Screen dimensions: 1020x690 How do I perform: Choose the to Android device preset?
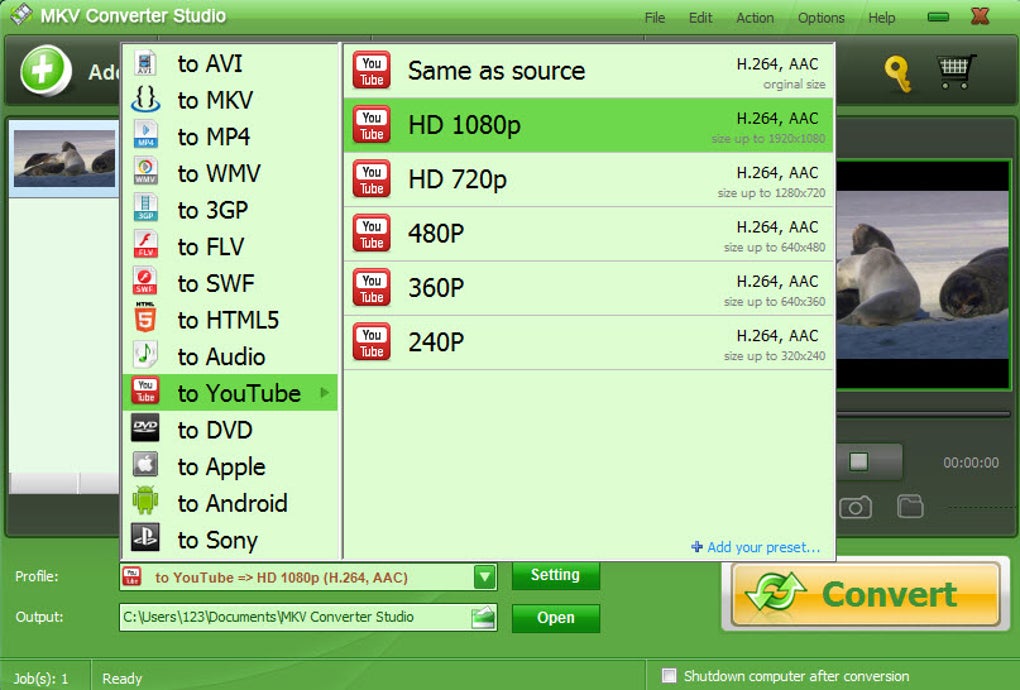pyautogui.click(x=230, y=503)
